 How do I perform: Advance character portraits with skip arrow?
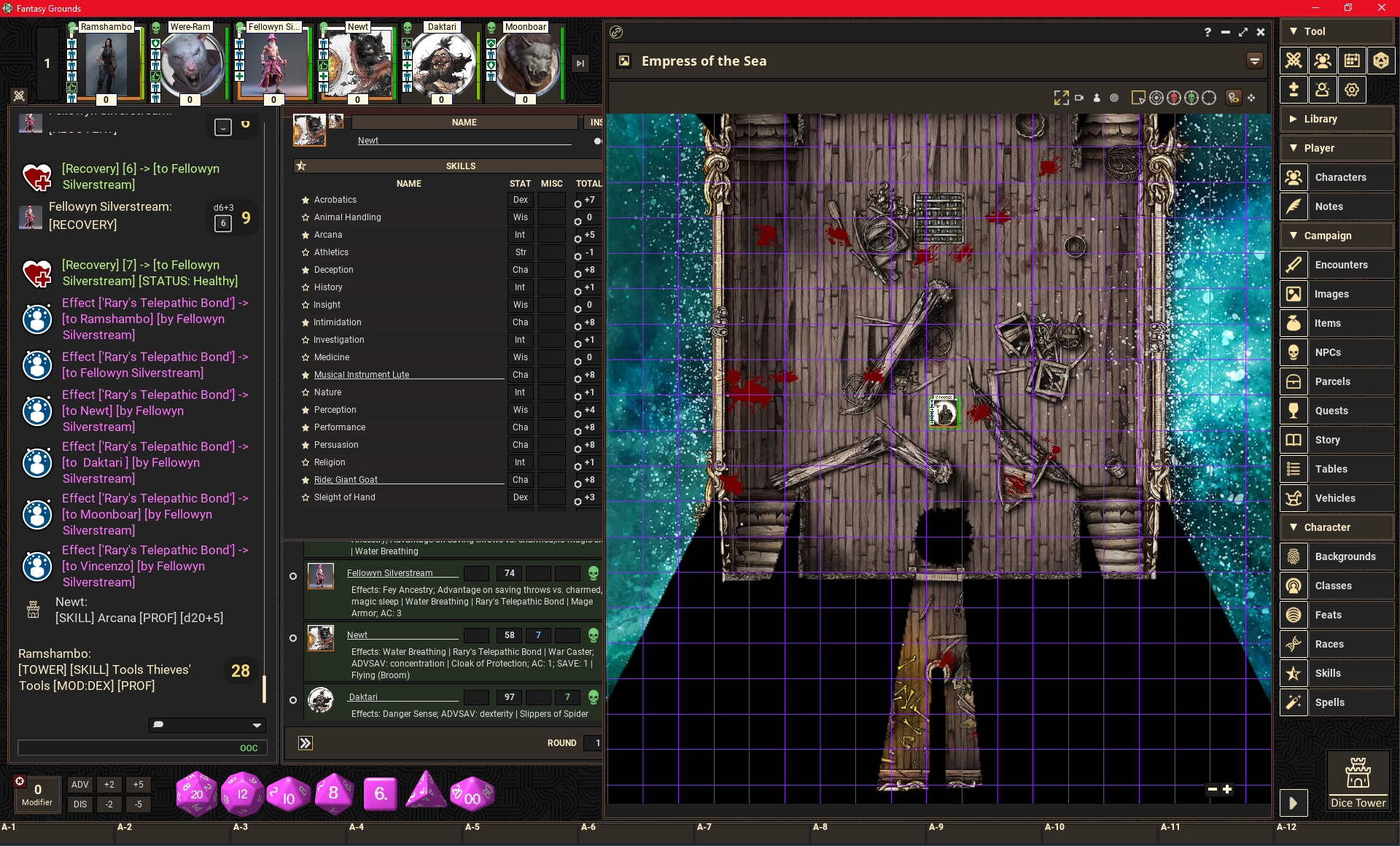(580, 63)
